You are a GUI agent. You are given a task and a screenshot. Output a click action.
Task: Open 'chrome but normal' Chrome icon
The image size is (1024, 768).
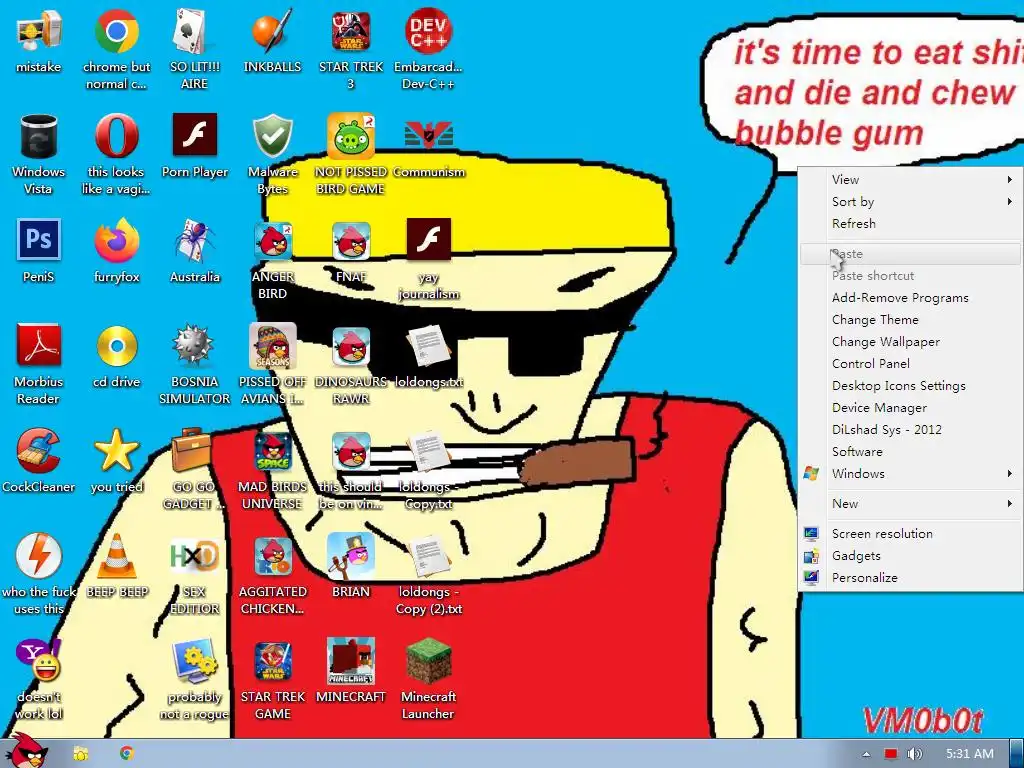(116, 49)
